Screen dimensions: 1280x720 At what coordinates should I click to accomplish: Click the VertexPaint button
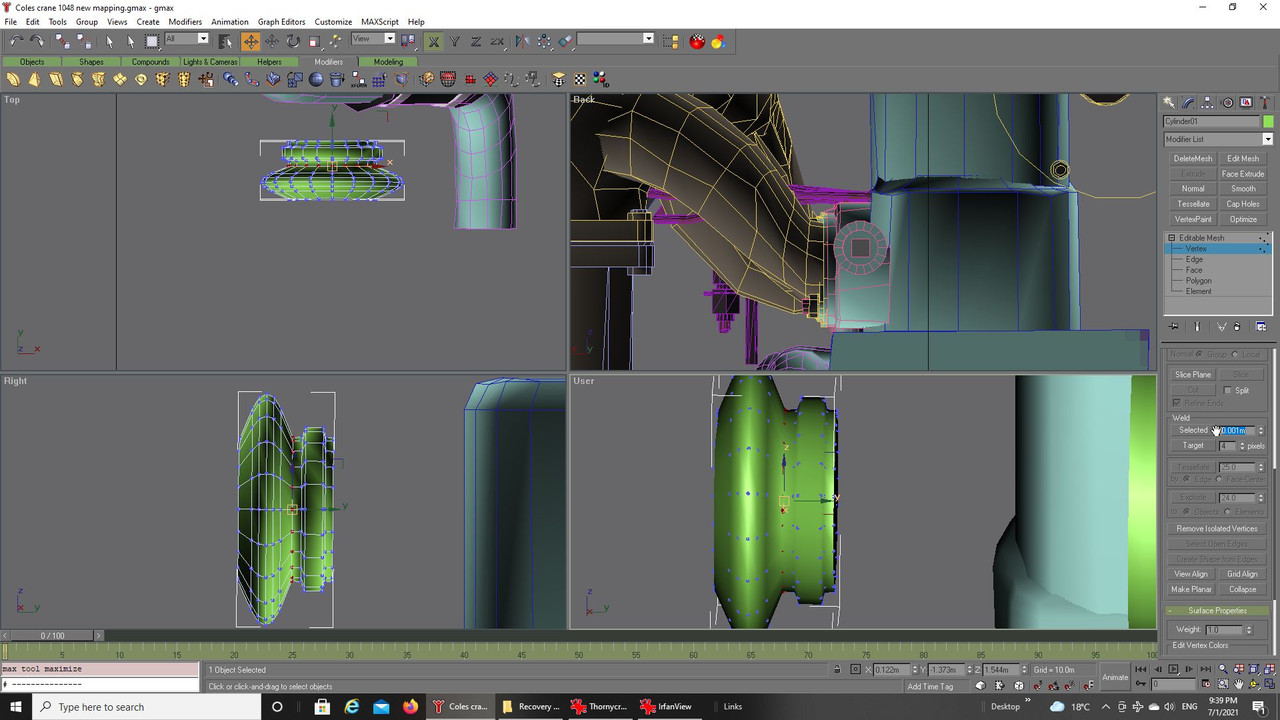(x=1192, y=218)
